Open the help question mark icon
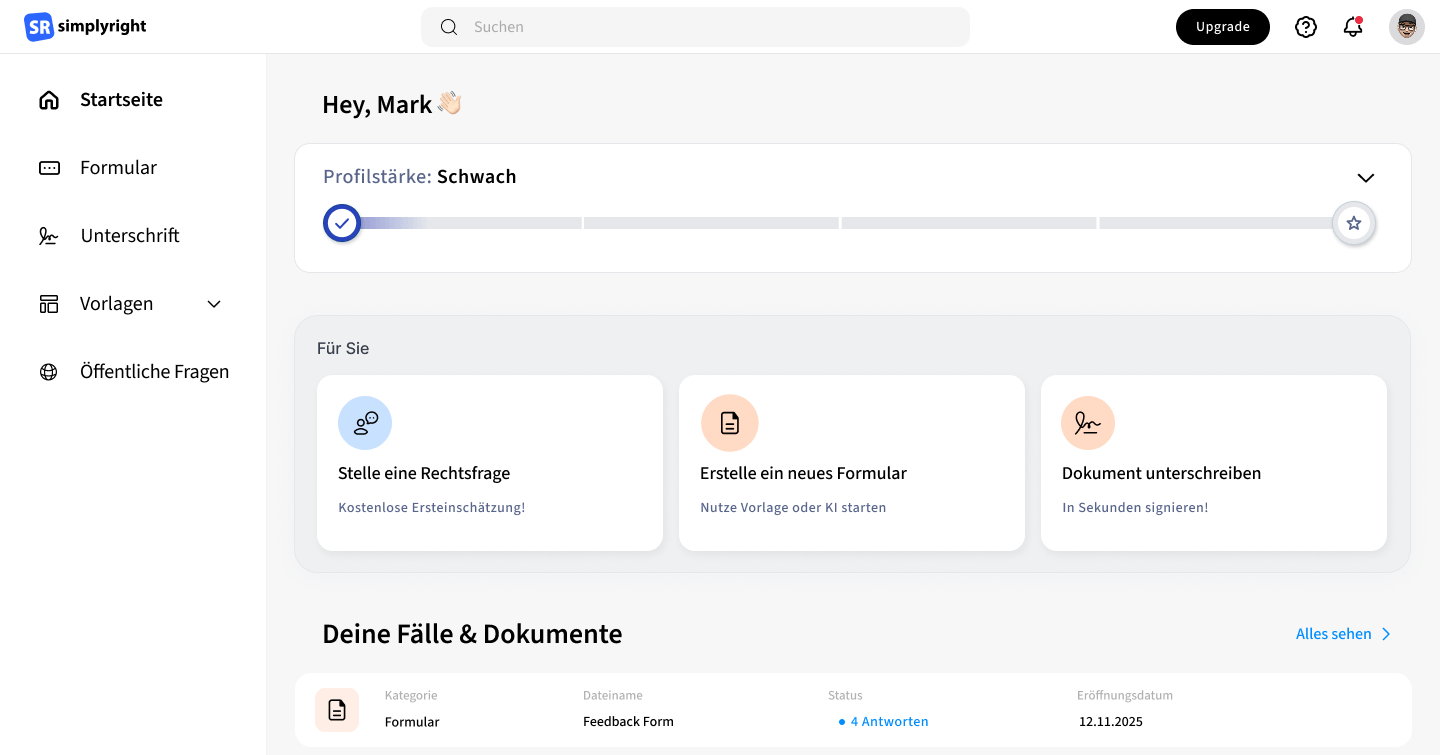1440x755 pixels. tap(1306, 27)
